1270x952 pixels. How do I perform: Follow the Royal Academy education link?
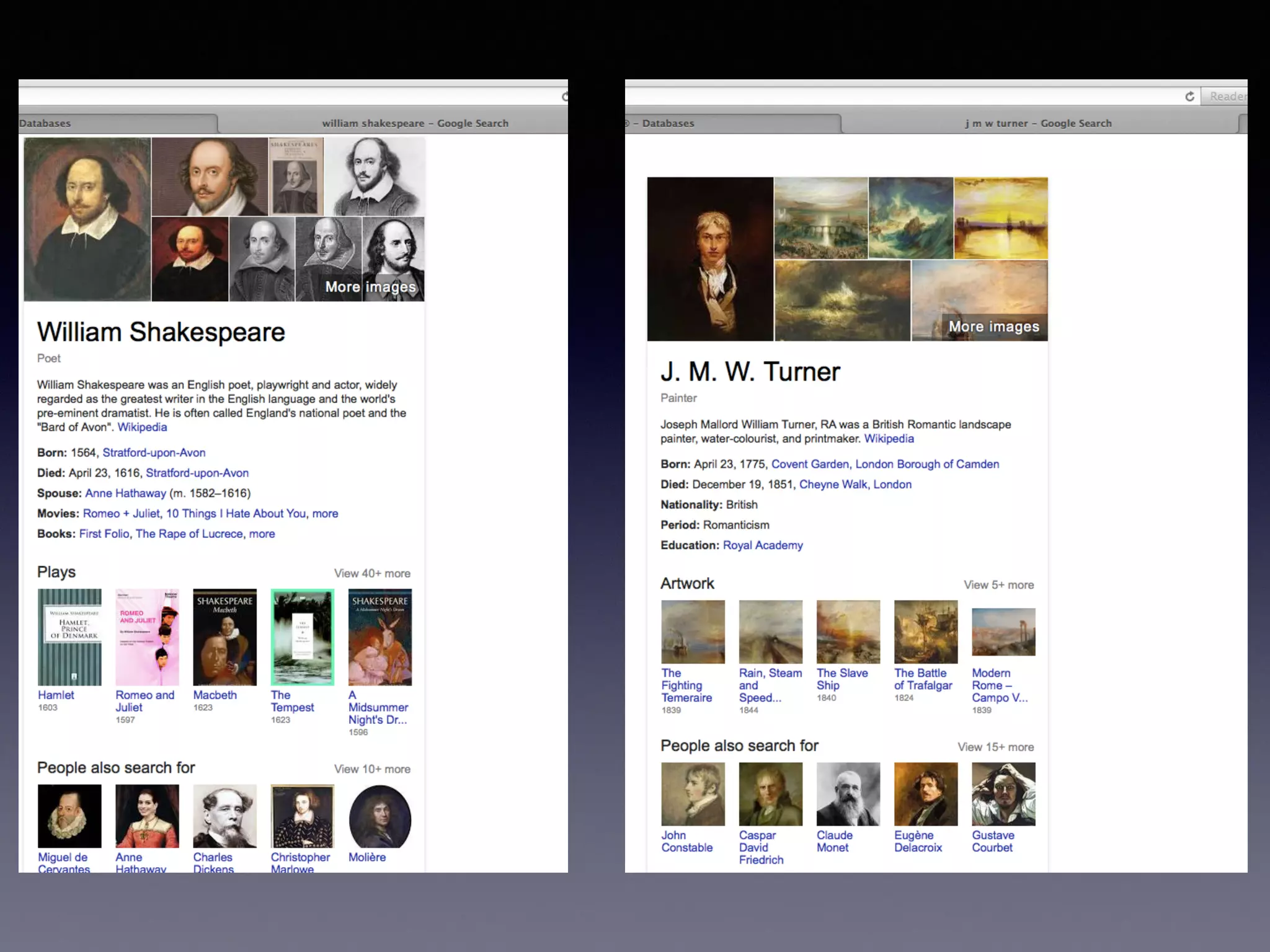pos(763,545)
